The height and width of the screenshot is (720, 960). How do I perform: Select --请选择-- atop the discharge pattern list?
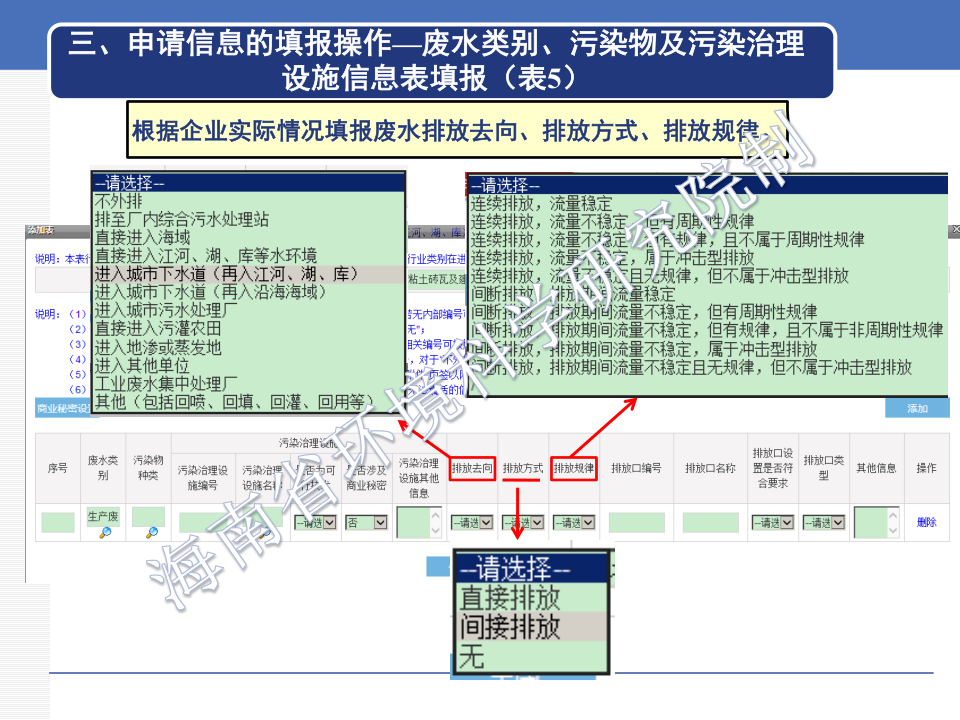point(708,185)
